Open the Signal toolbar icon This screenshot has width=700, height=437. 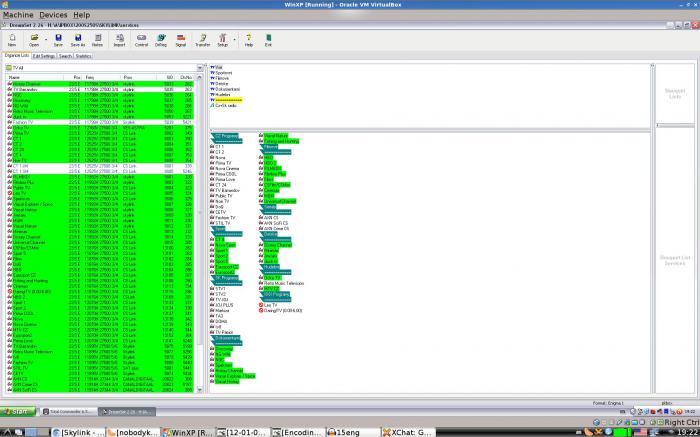[181, 40]
